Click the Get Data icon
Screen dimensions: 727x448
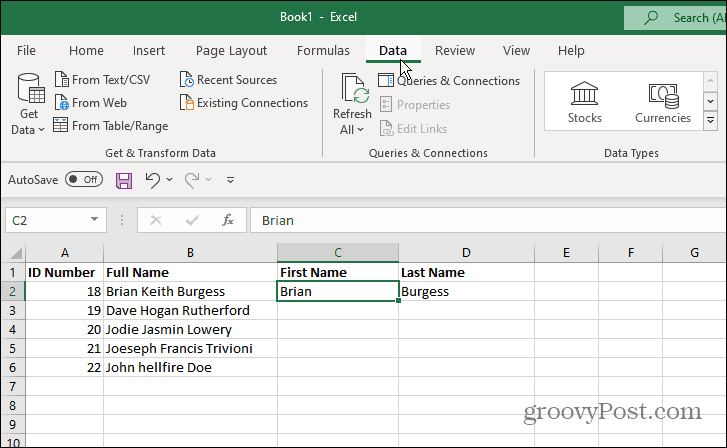click(29, 95)
